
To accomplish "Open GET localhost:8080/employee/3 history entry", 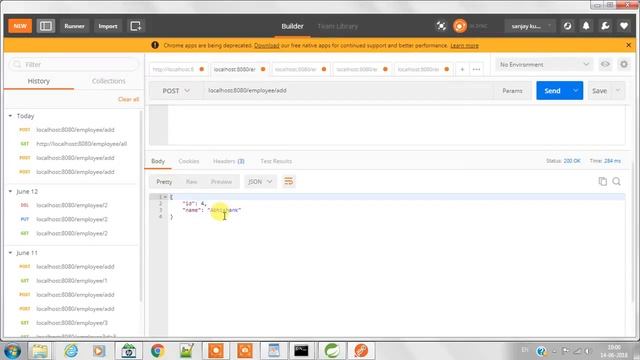I will click(73, 323).
